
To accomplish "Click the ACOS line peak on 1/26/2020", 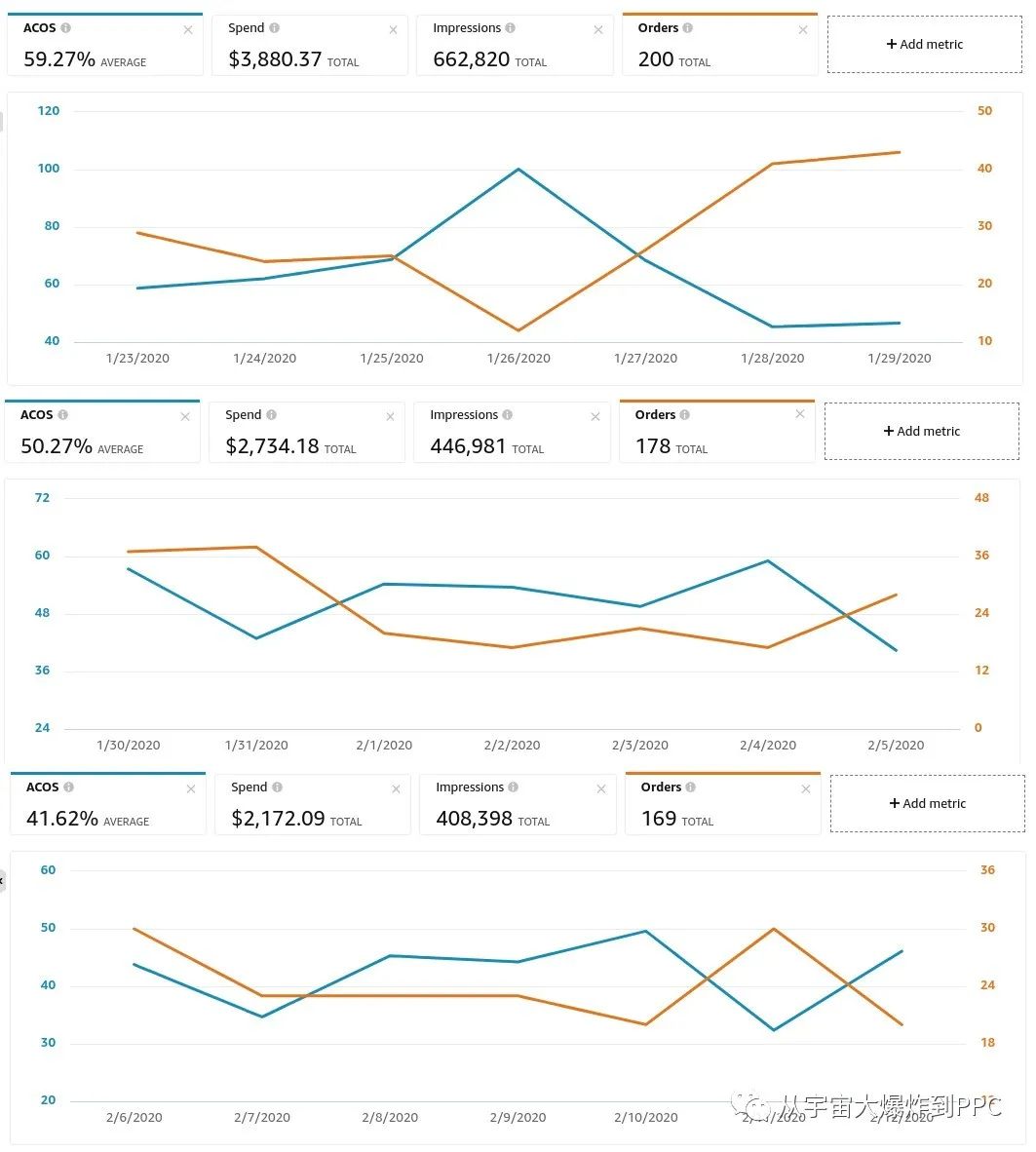I will click(x=518, y=170).
